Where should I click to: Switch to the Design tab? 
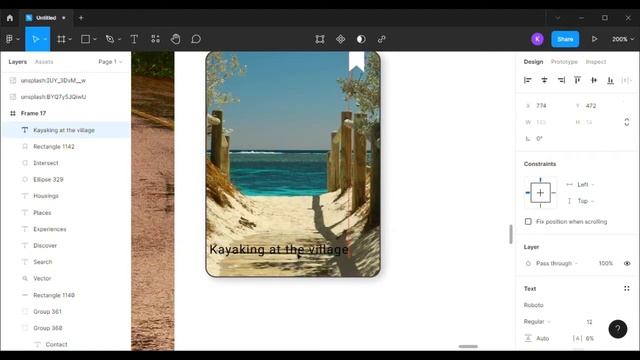pyautogui.click(x=533, y=62)
